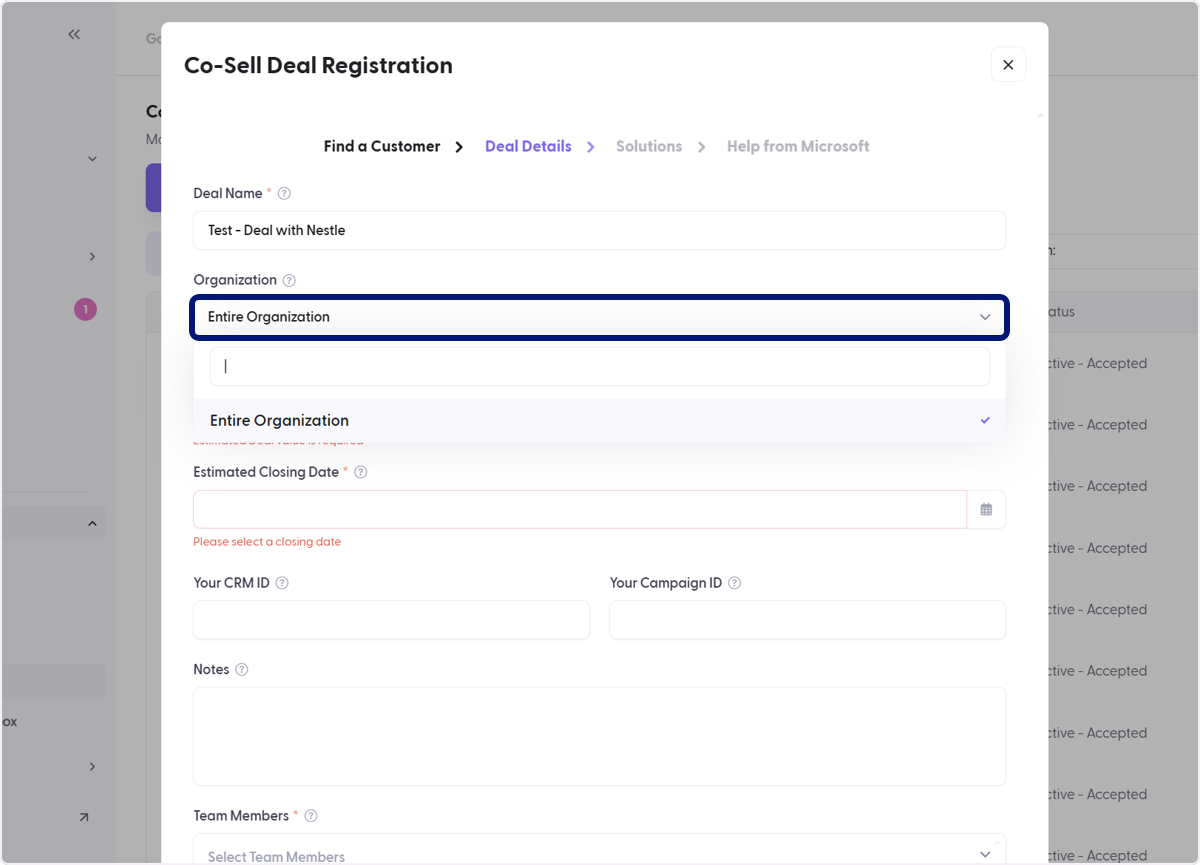Close the Co-Sell Deal Registration dialog
The height and width of the screenshot is (865, 1200).
point(1008,65)
